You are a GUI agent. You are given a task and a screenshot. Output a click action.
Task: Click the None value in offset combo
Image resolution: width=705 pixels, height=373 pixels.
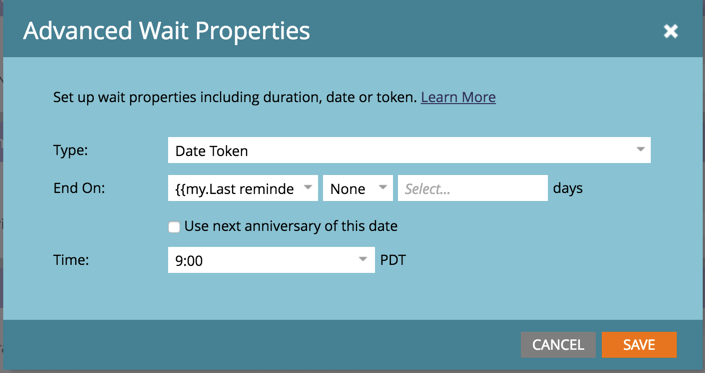click(348, 189)
